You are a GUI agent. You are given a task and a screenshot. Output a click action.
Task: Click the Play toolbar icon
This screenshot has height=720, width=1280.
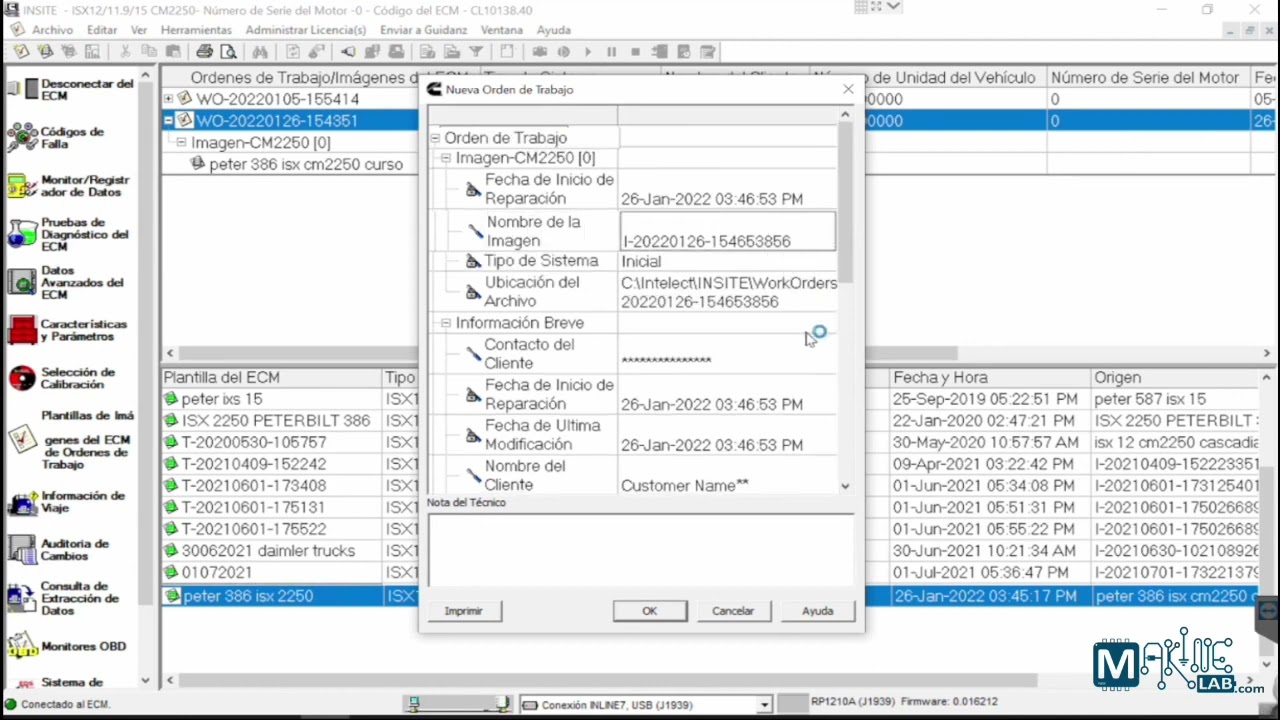588,52
